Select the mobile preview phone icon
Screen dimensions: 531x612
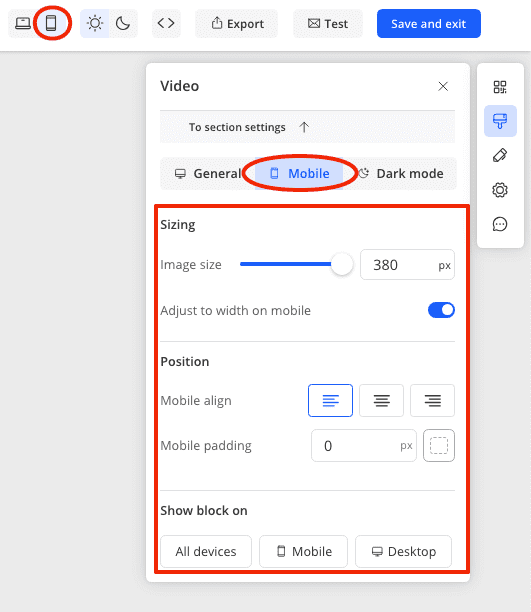point(51,23)
